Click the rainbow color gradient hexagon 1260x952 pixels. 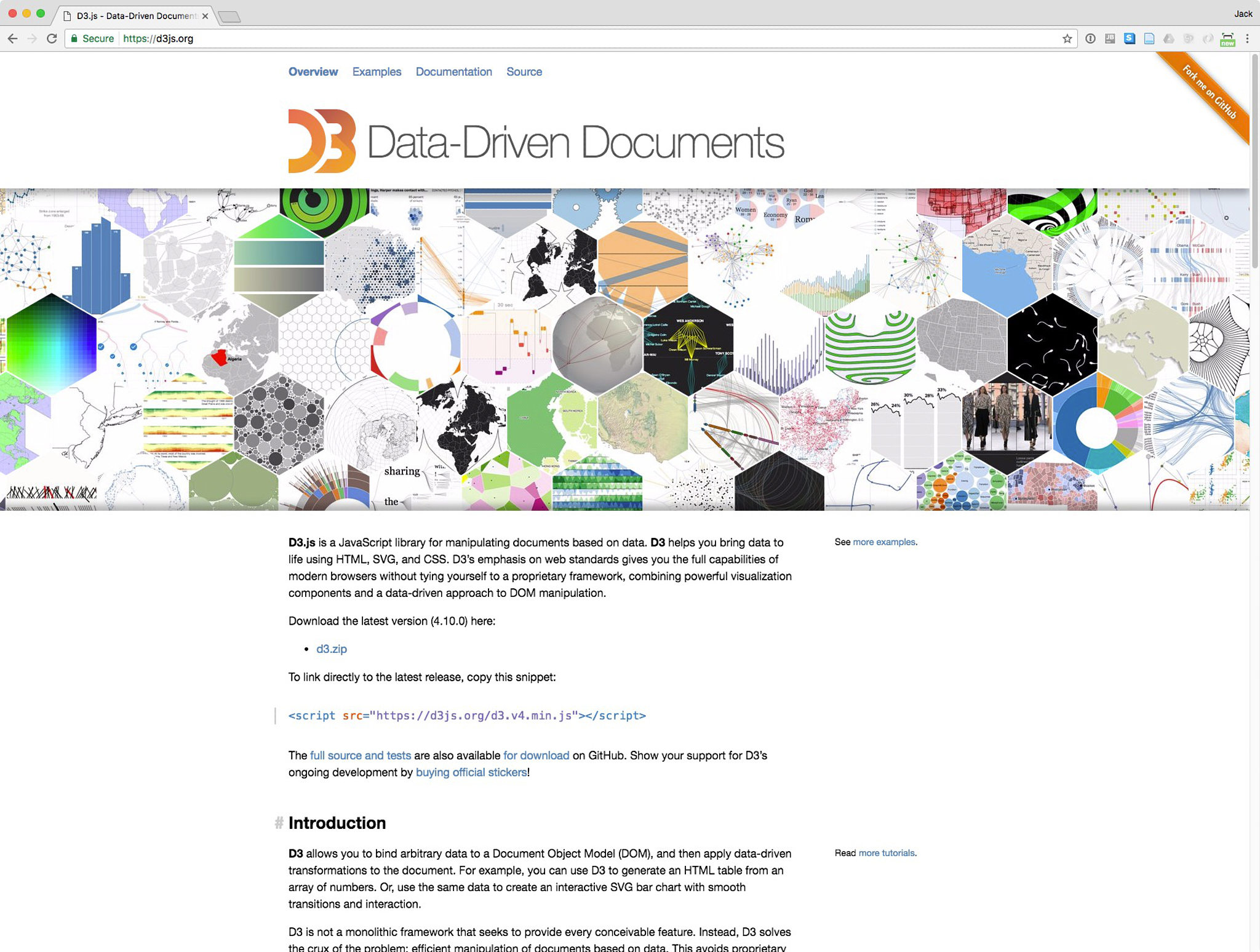51,345
